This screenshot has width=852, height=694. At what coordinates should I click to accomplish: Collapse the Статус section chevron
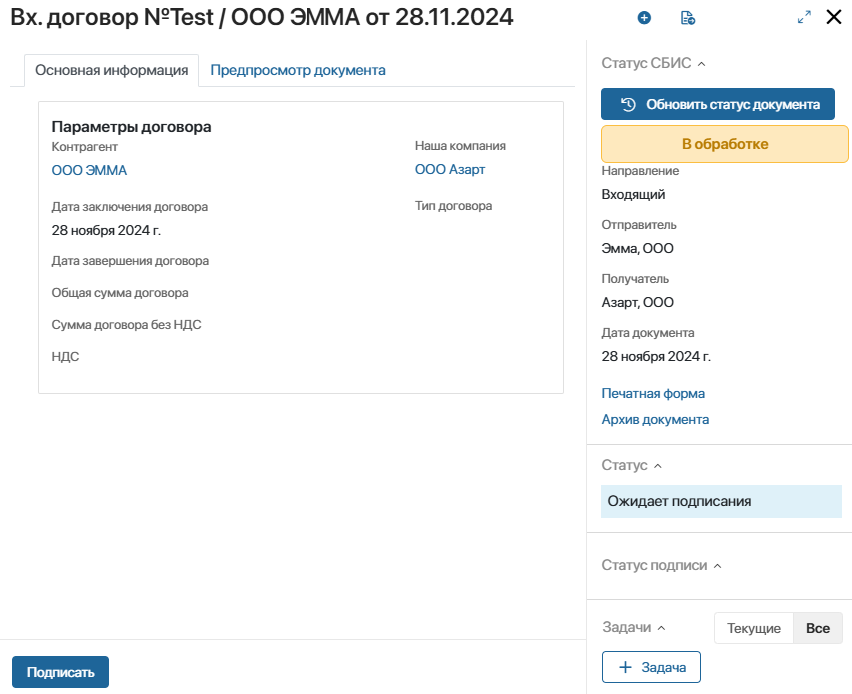tap(658, 466)
